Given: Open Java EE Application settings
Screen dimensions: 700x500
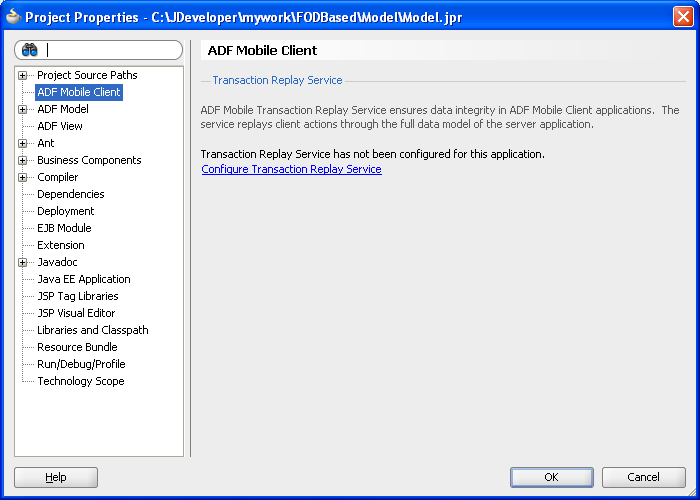Looking at the screenshot, I should (84, 279).
